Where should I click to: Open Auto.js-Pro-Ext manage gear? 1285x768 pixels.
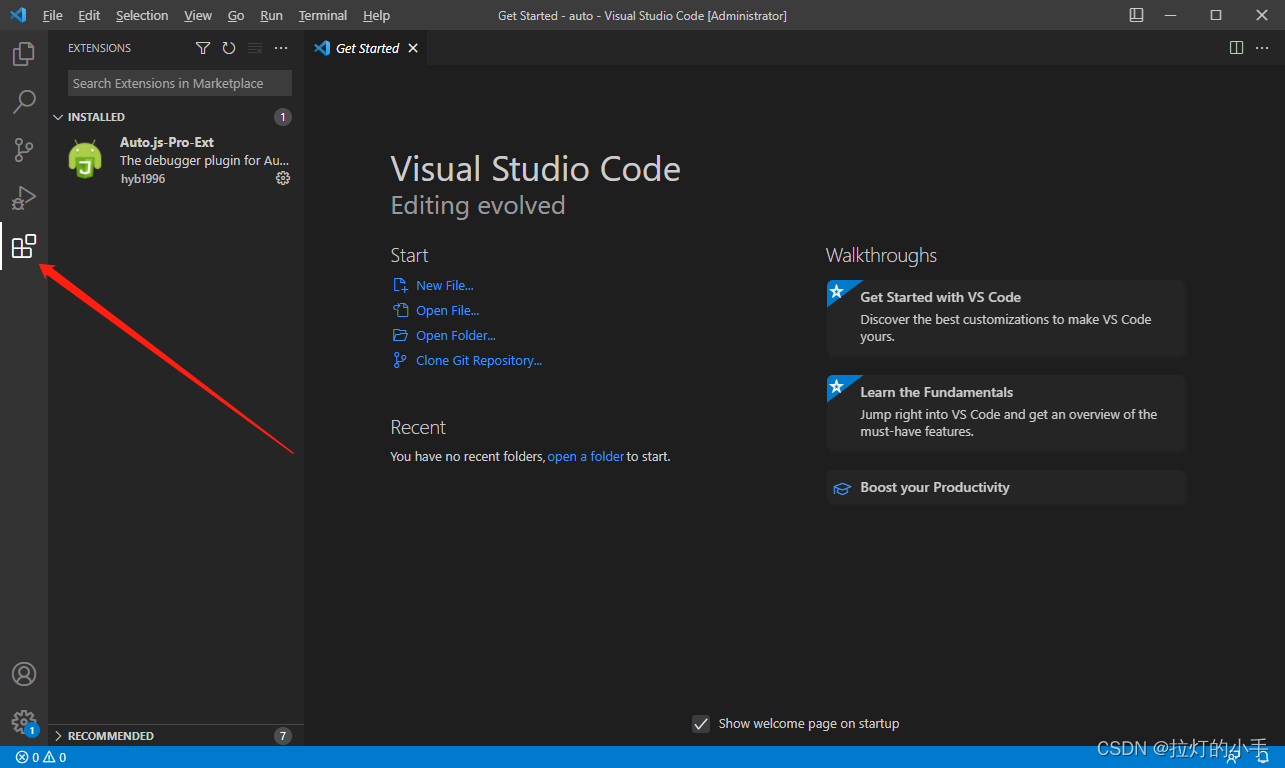[283, 178]
